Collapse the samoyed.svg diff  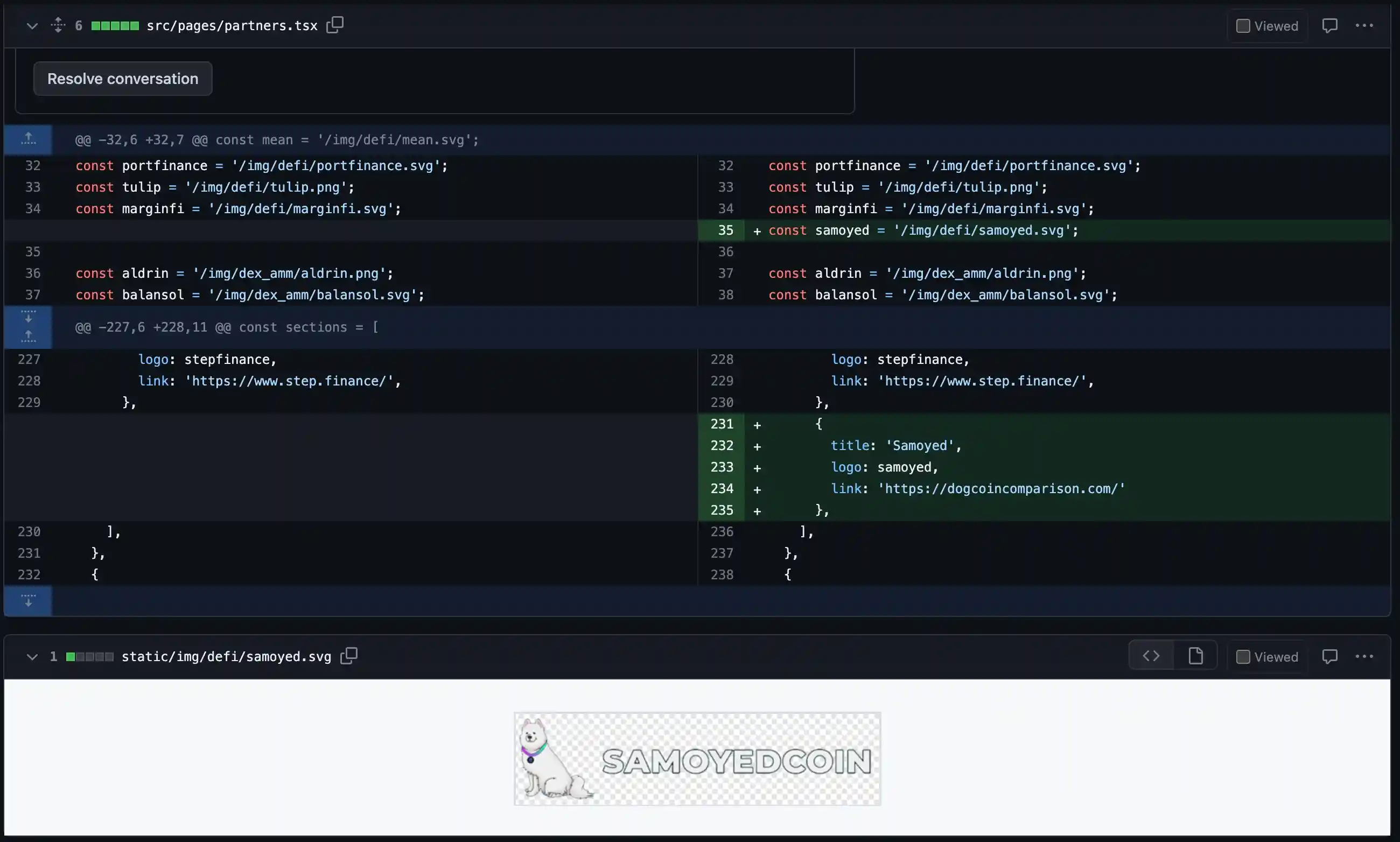point(32,656)
